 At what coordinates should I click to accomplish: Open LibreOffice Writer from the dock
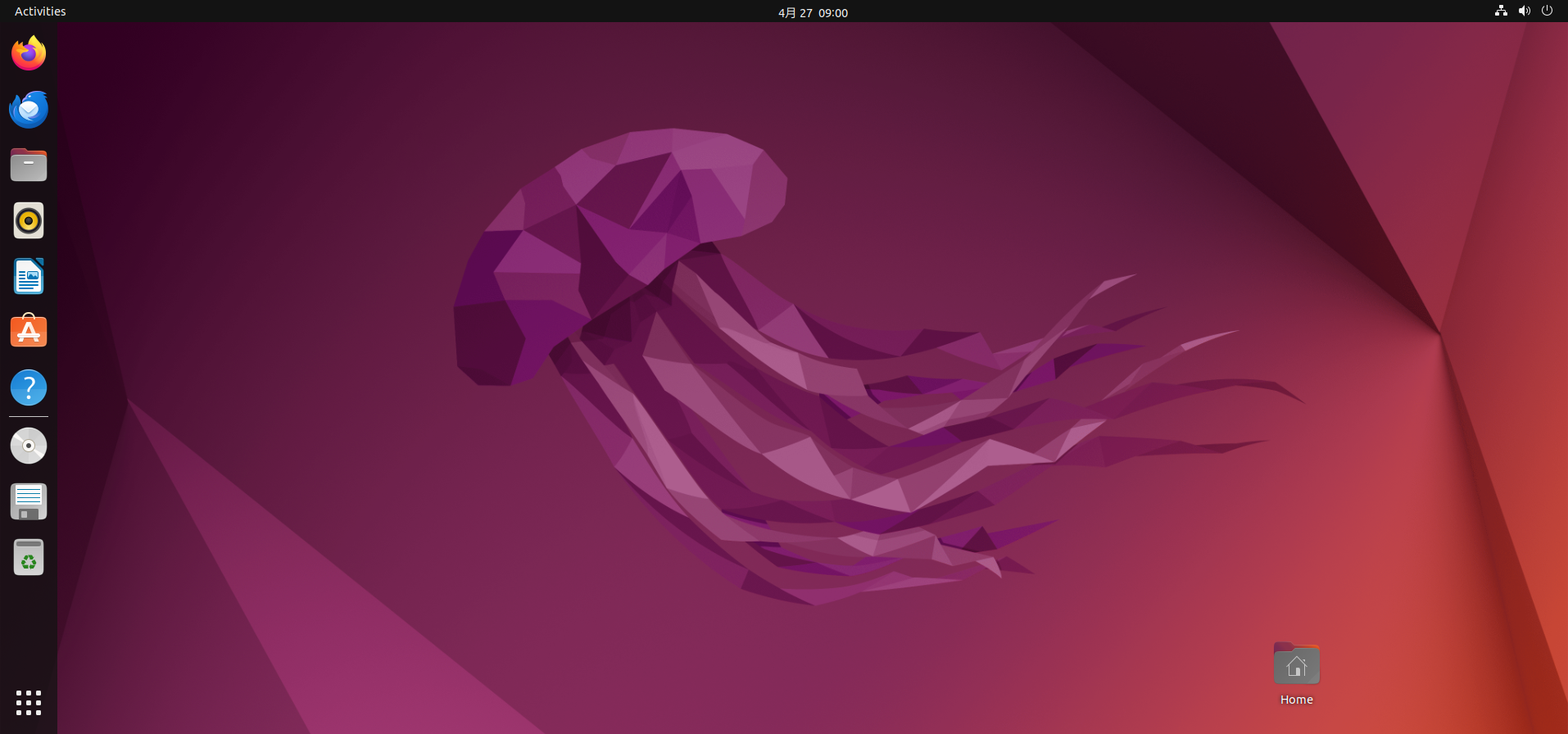29,276
